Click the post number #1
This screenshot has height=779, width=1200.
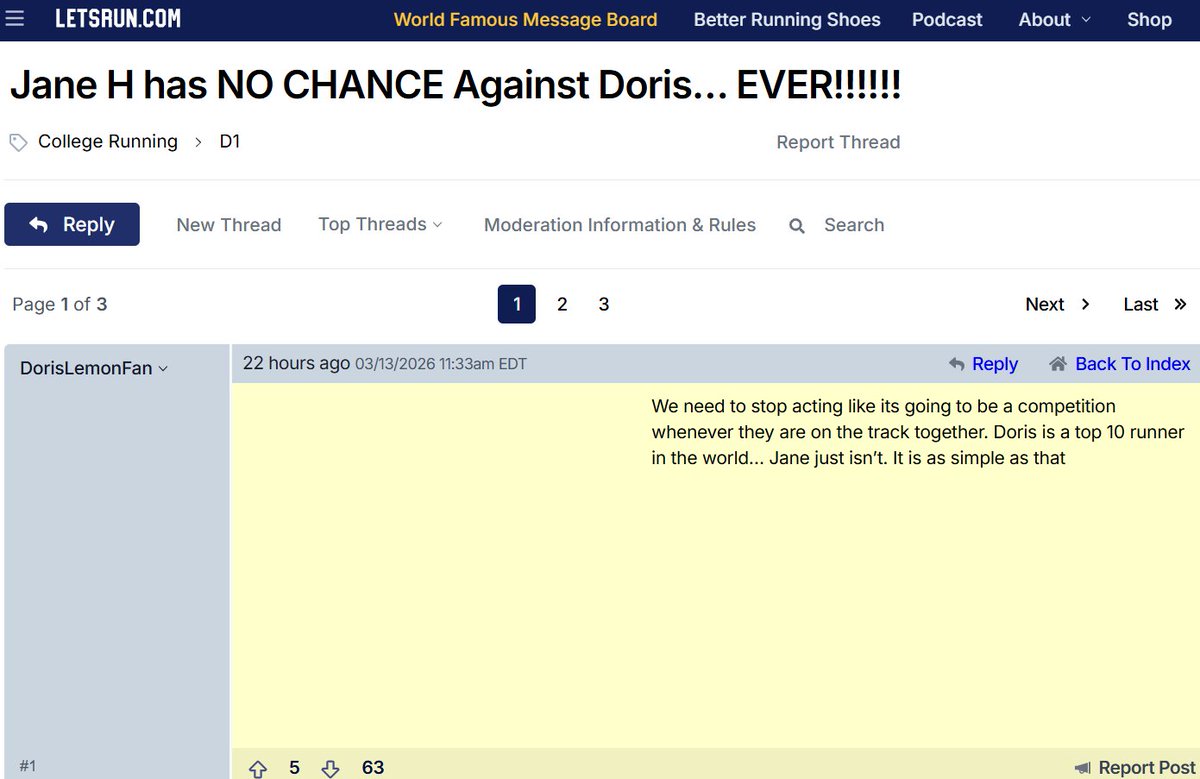[28, 766]
